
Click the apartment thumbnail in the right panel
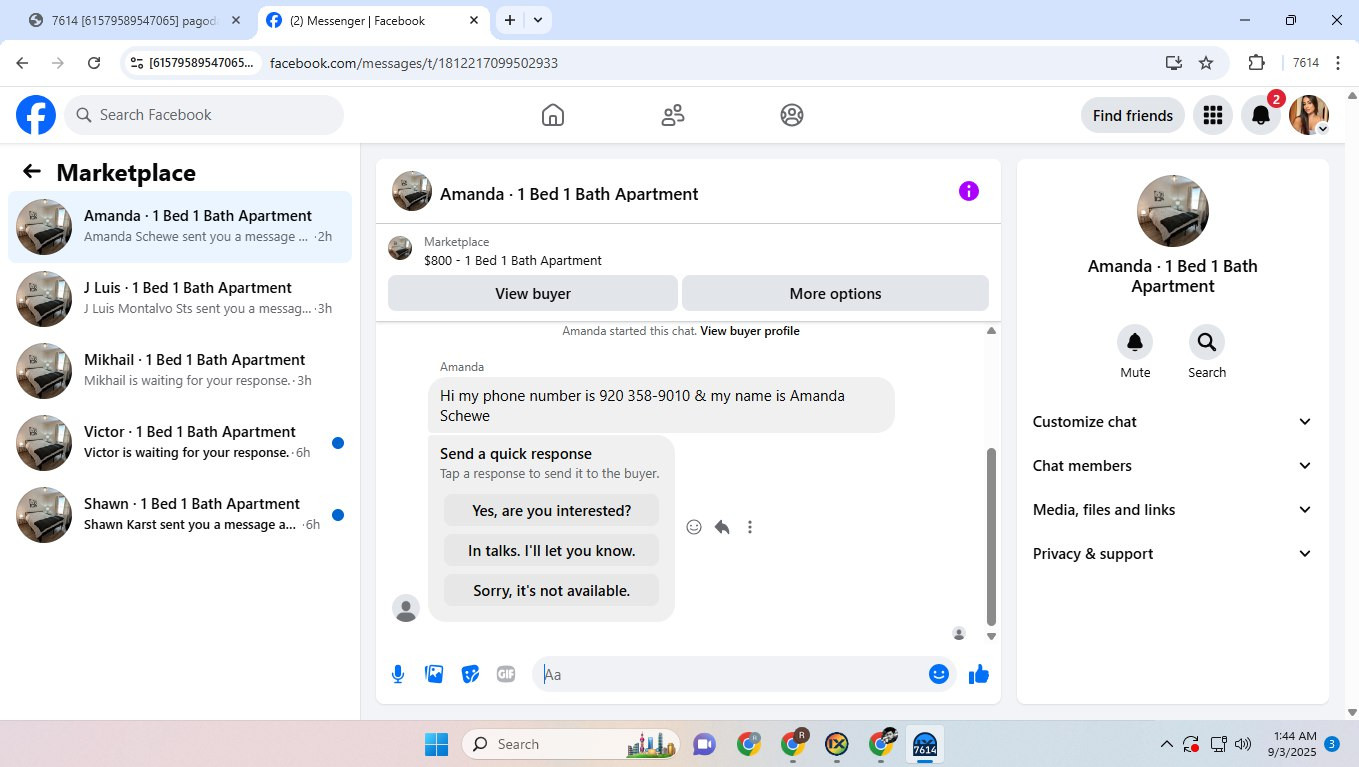coord(1173,211)
